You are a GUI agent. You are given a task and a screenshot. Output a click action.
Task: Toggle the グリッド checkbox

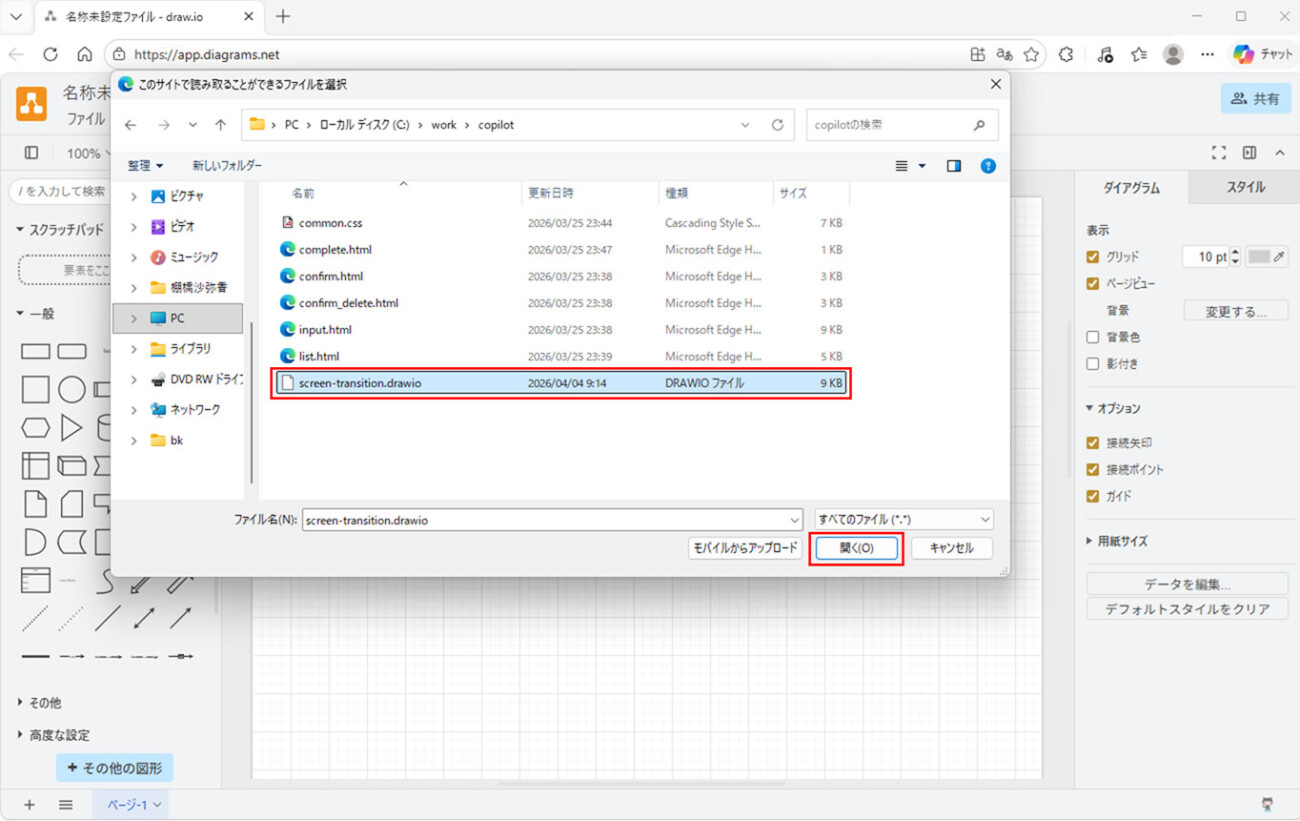tap(1093, 257)
